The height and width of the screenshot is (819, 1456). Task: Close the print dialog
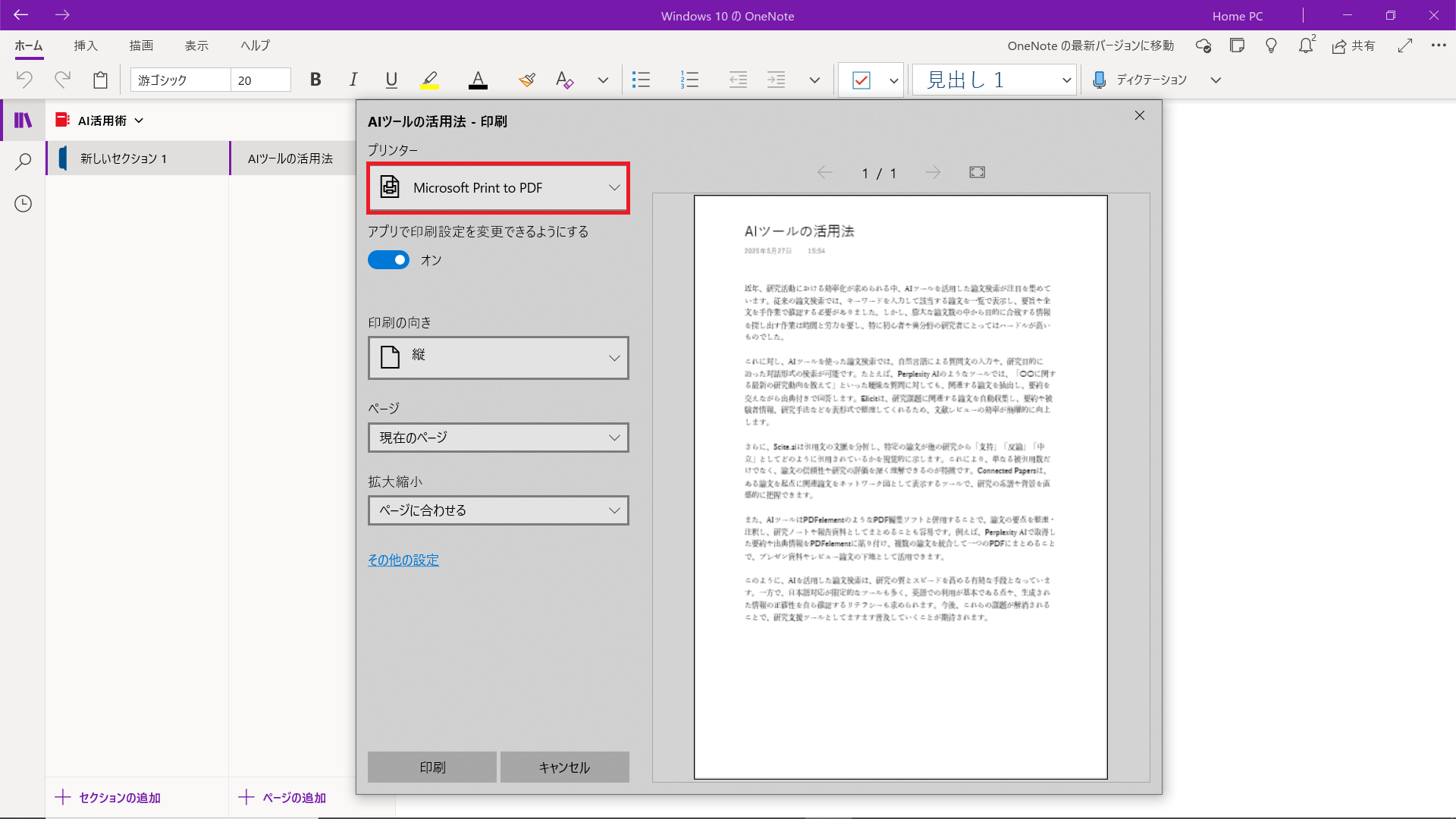pos(1140,115)
